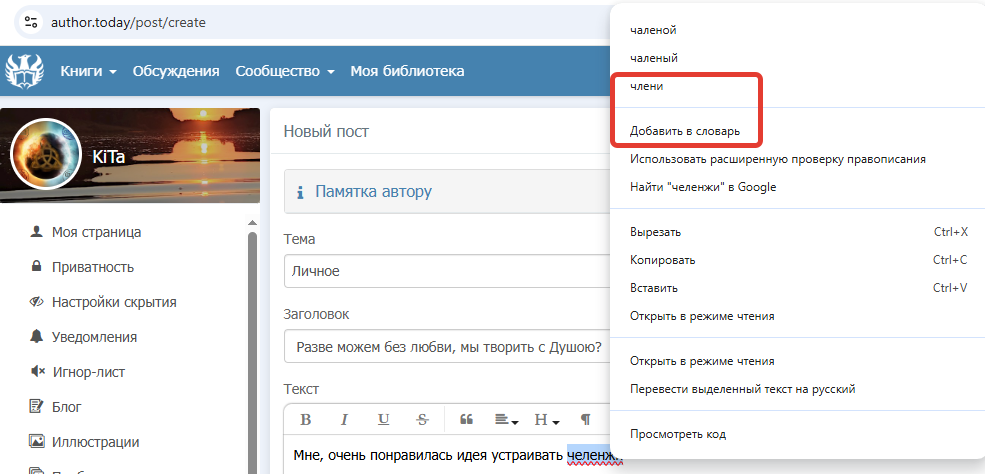Open site info icon in the address bar
This screenshot has height=474, width=985.
pyautogui.click(x=30, y=21)
